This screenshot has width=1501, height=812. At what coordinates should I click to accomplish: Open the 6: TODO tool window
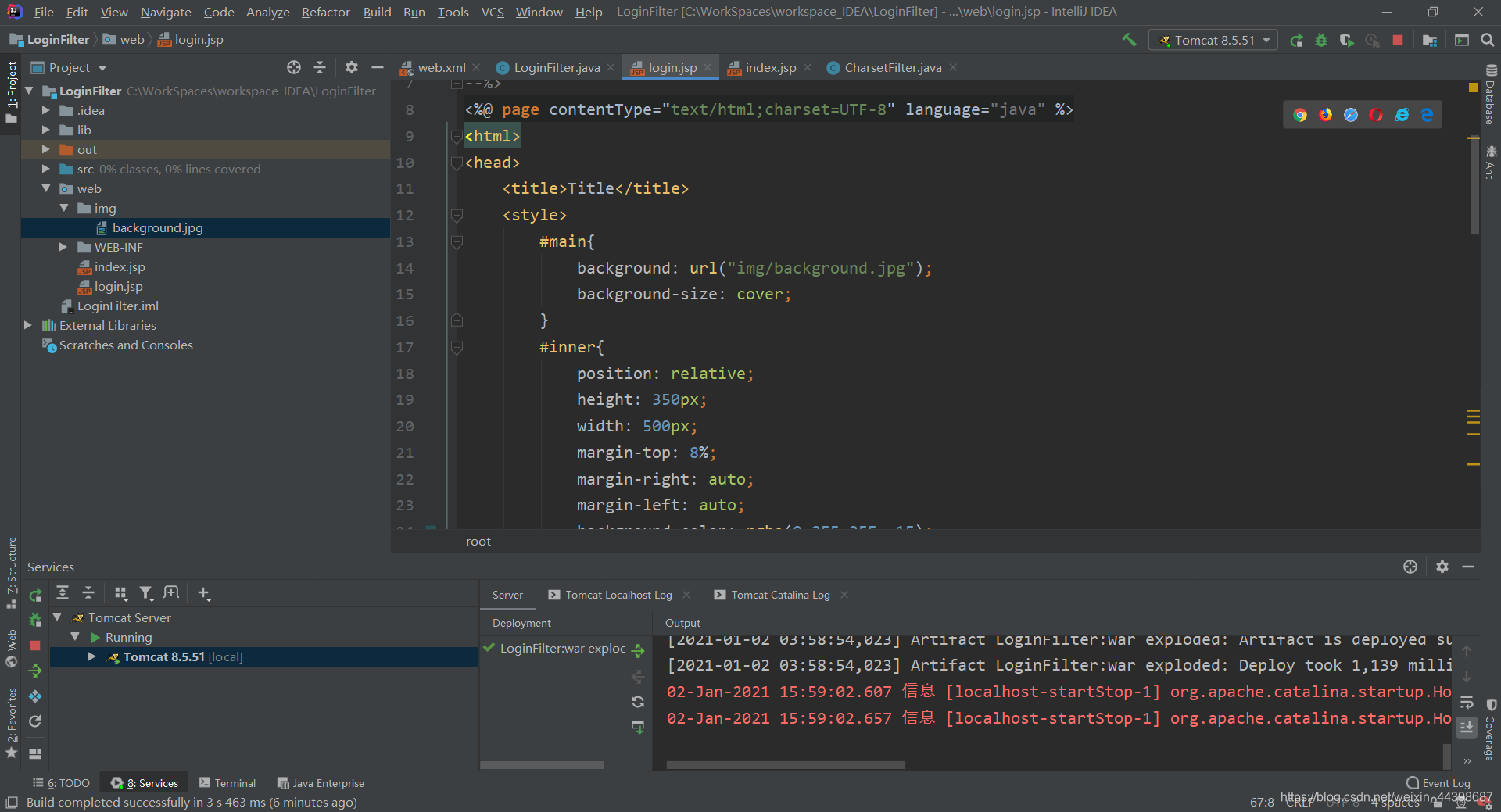(61, 783)
